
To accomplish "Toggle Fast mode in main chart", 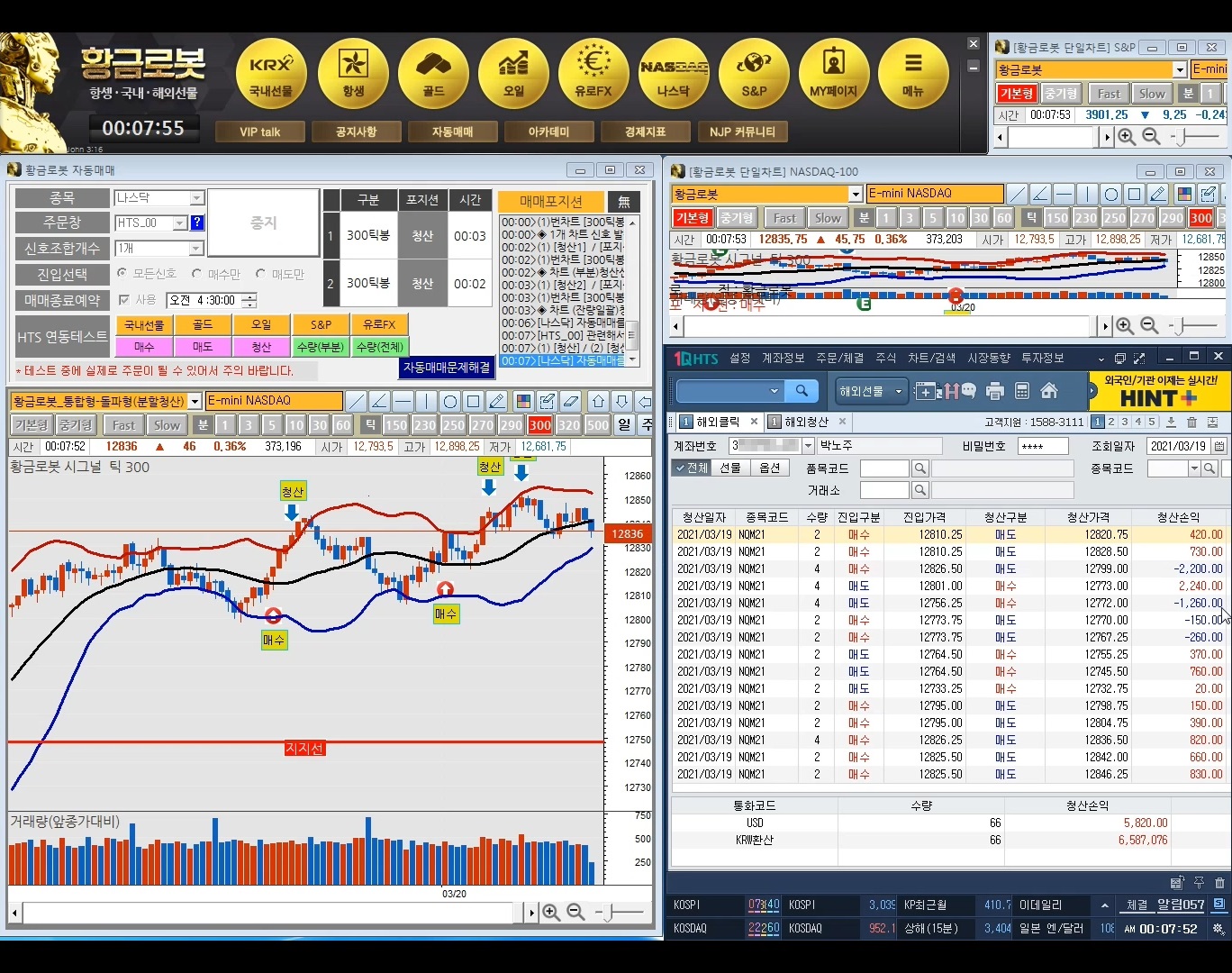I will tap(123, 425).
